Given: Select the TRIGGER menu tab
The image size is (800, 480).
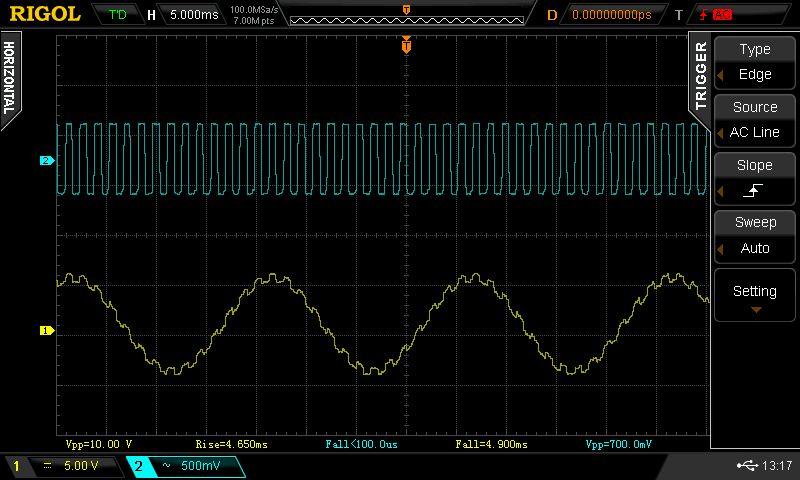Looking at the screenshot, I should [701, 75].
